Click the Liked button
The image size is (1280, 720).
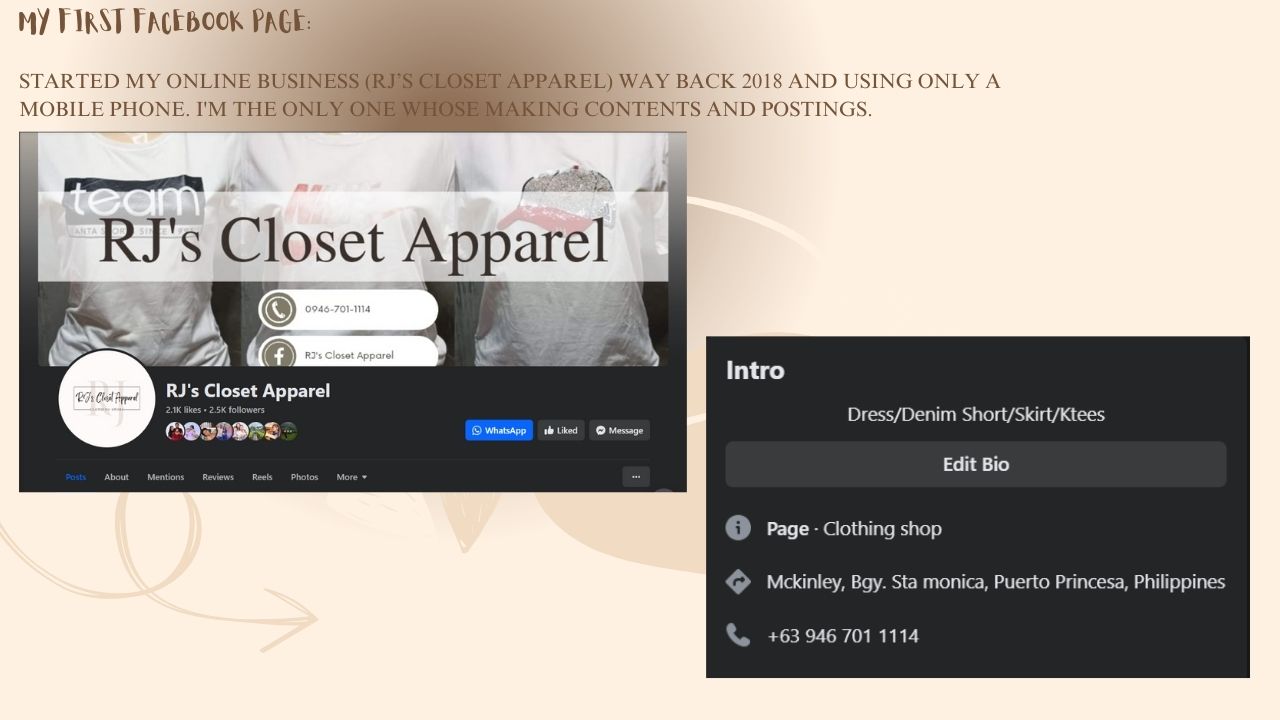pos(561,430)
